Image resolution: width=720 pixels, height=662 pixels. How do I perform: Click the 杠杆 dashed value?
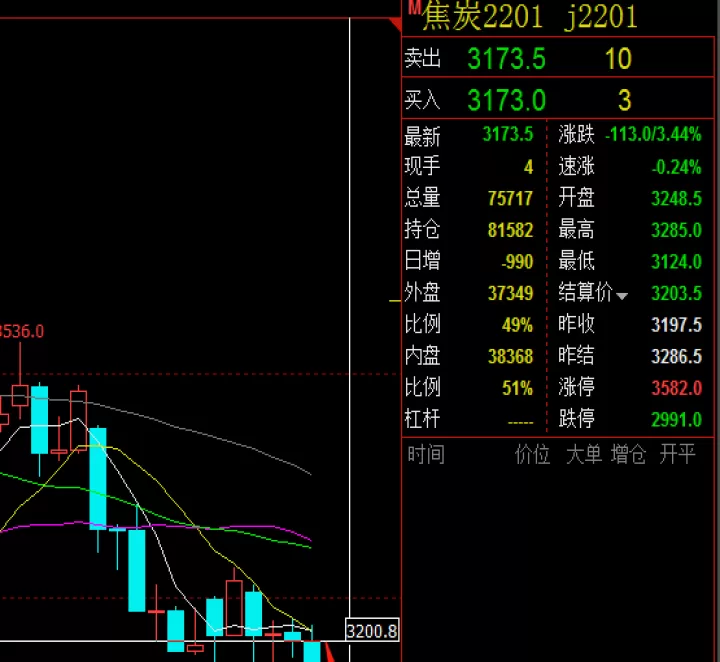pos(521,422)
